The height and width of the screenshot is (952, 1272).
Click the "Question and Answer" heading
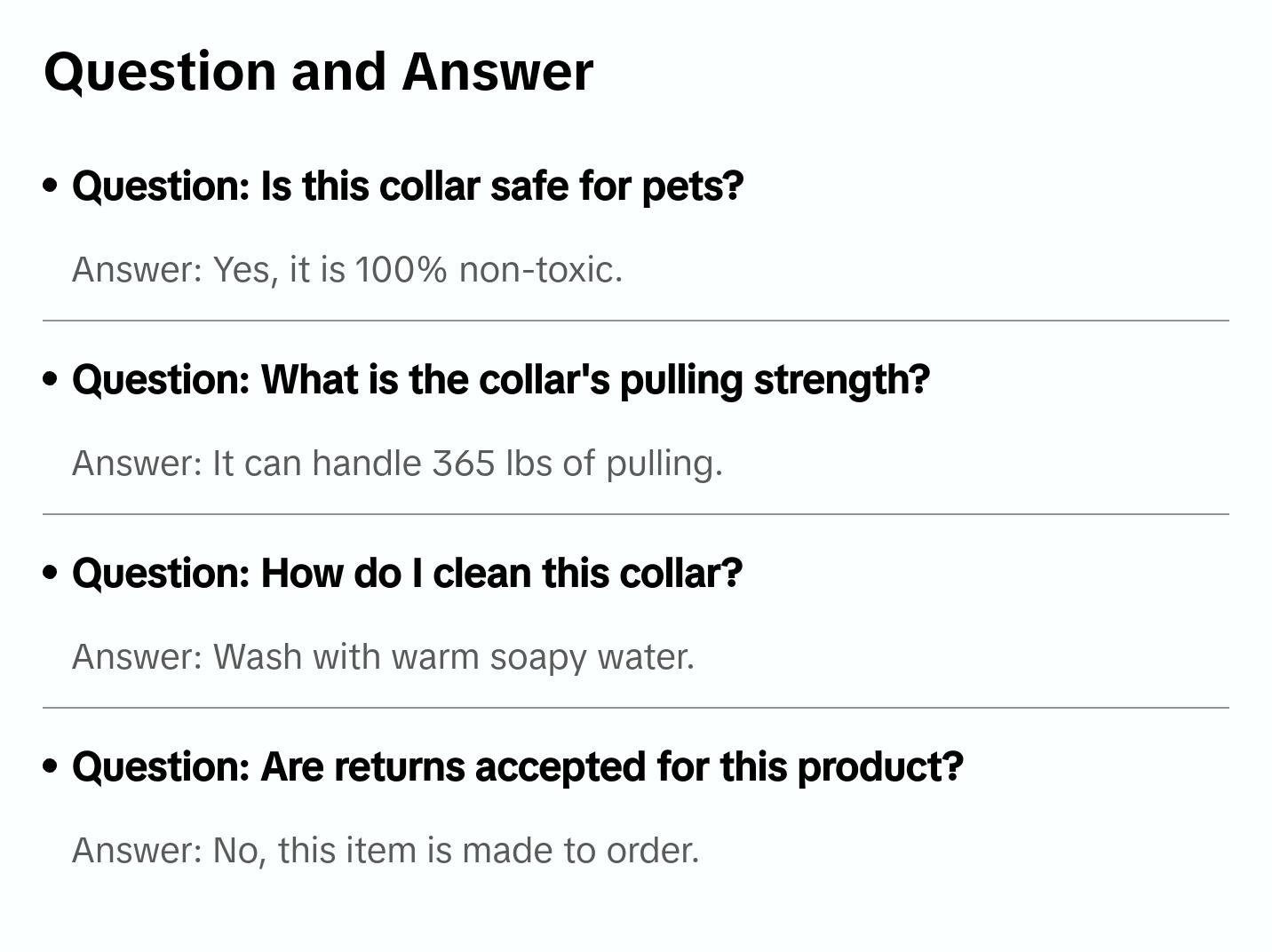318,71
